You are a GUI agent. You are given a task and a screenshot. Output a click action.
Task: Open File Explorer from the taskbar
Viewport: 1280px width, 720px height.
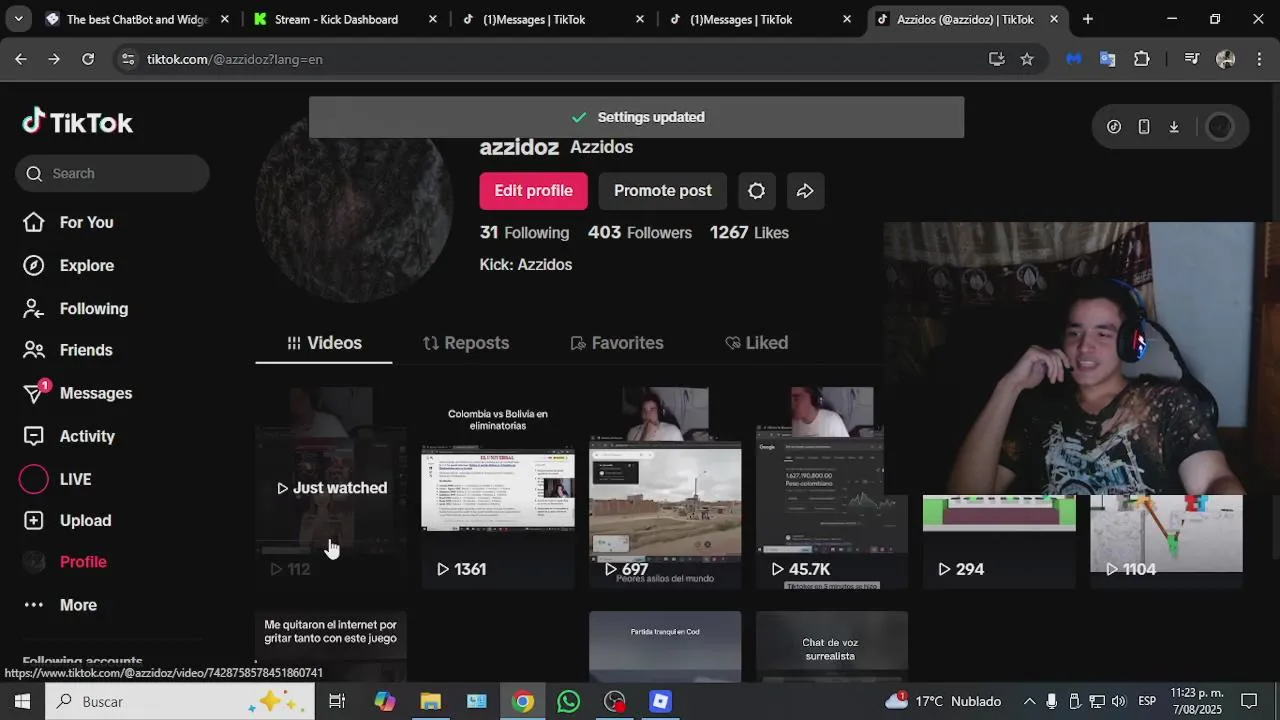[431, 701]
